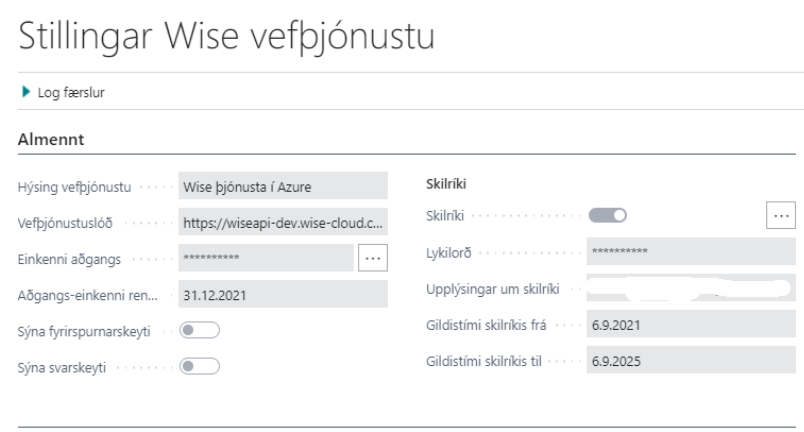Image resolution: width=804 pixels, height=432 pixels.
Task: Click the bold Skilríki group heading
Action: tap(436, 185)
